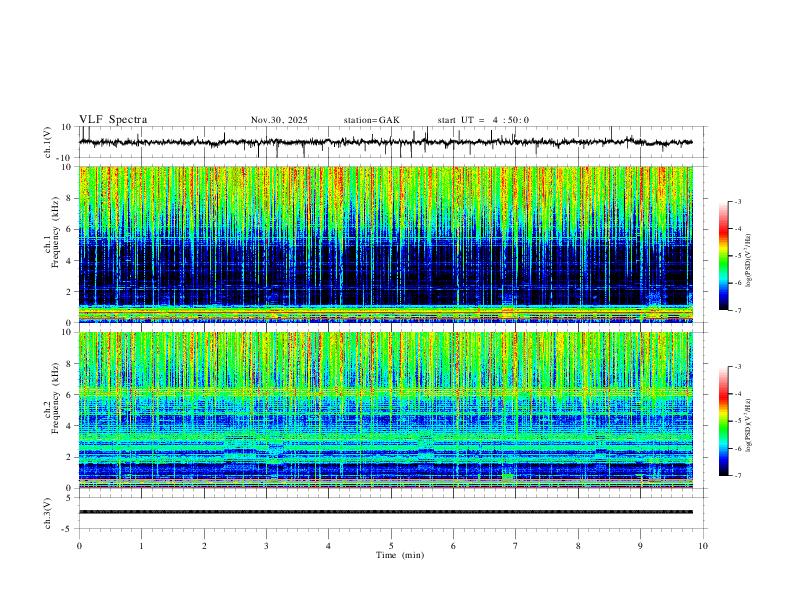792x612 pixels.
Task: Click the time-axis tick label "5"
Action: click(x=391, y=546)
